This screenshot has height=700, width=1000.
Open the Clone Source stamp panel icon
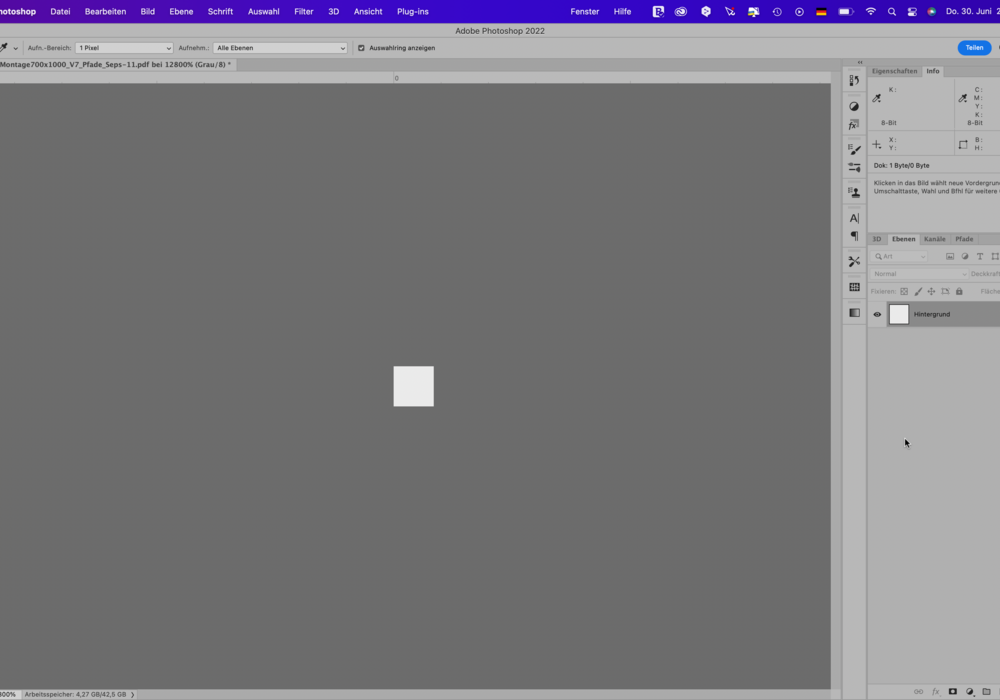click(854, 192)
